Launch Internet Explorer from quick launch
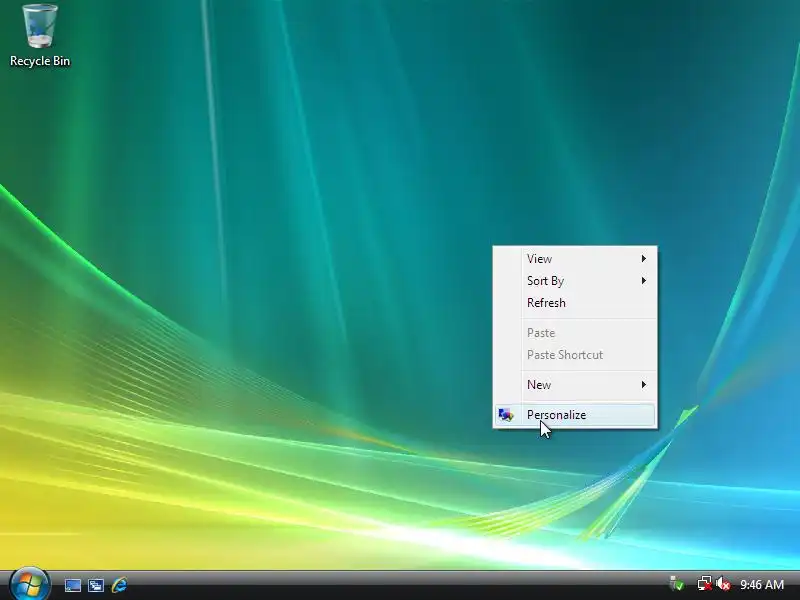Screen dimensions: 800x600 coord(119,585)
